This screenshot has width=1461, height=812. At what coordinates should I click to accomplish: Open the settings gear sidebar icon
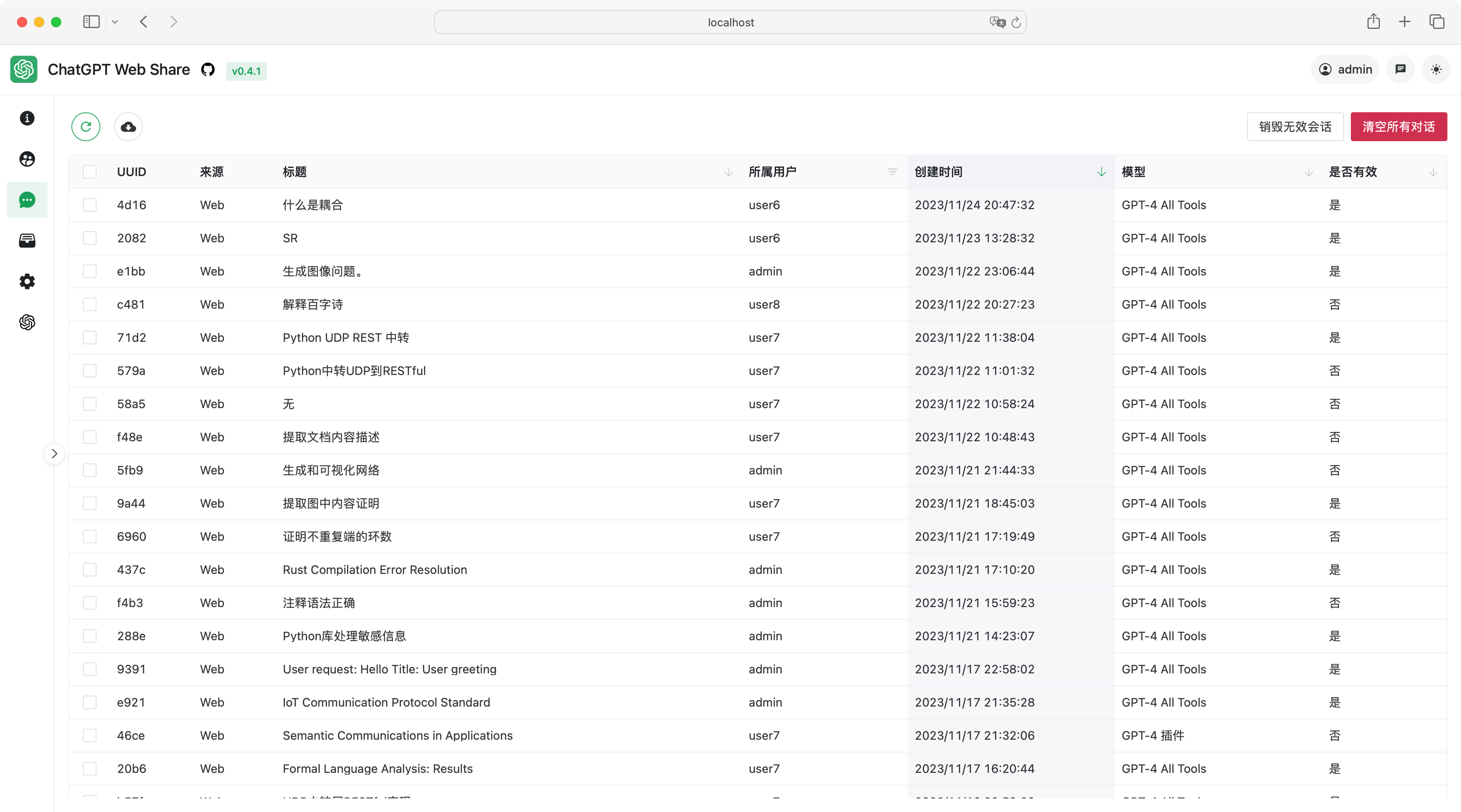(27, 281)
